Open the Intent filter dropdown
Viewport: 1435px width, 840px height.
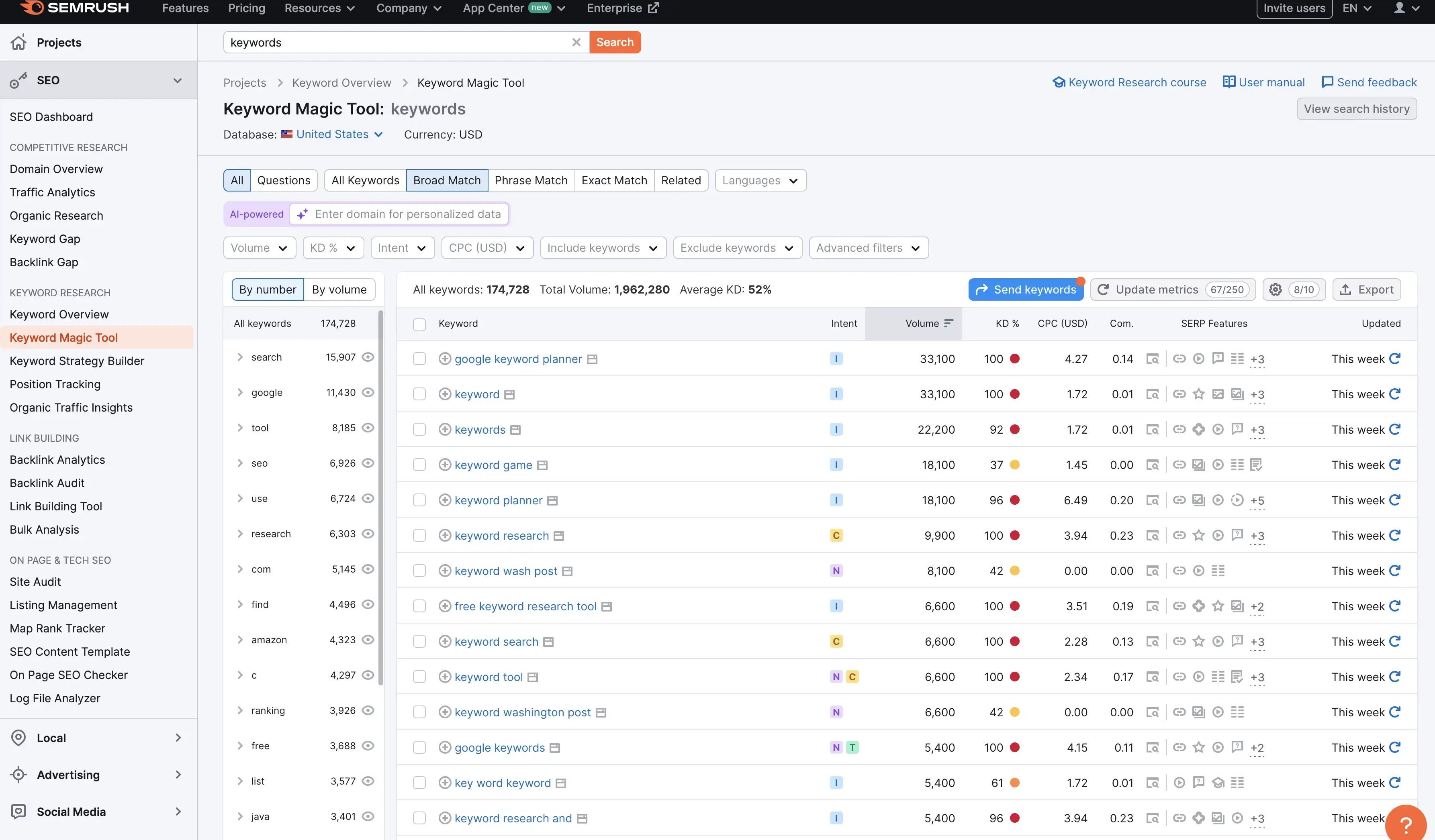[403, 248]
